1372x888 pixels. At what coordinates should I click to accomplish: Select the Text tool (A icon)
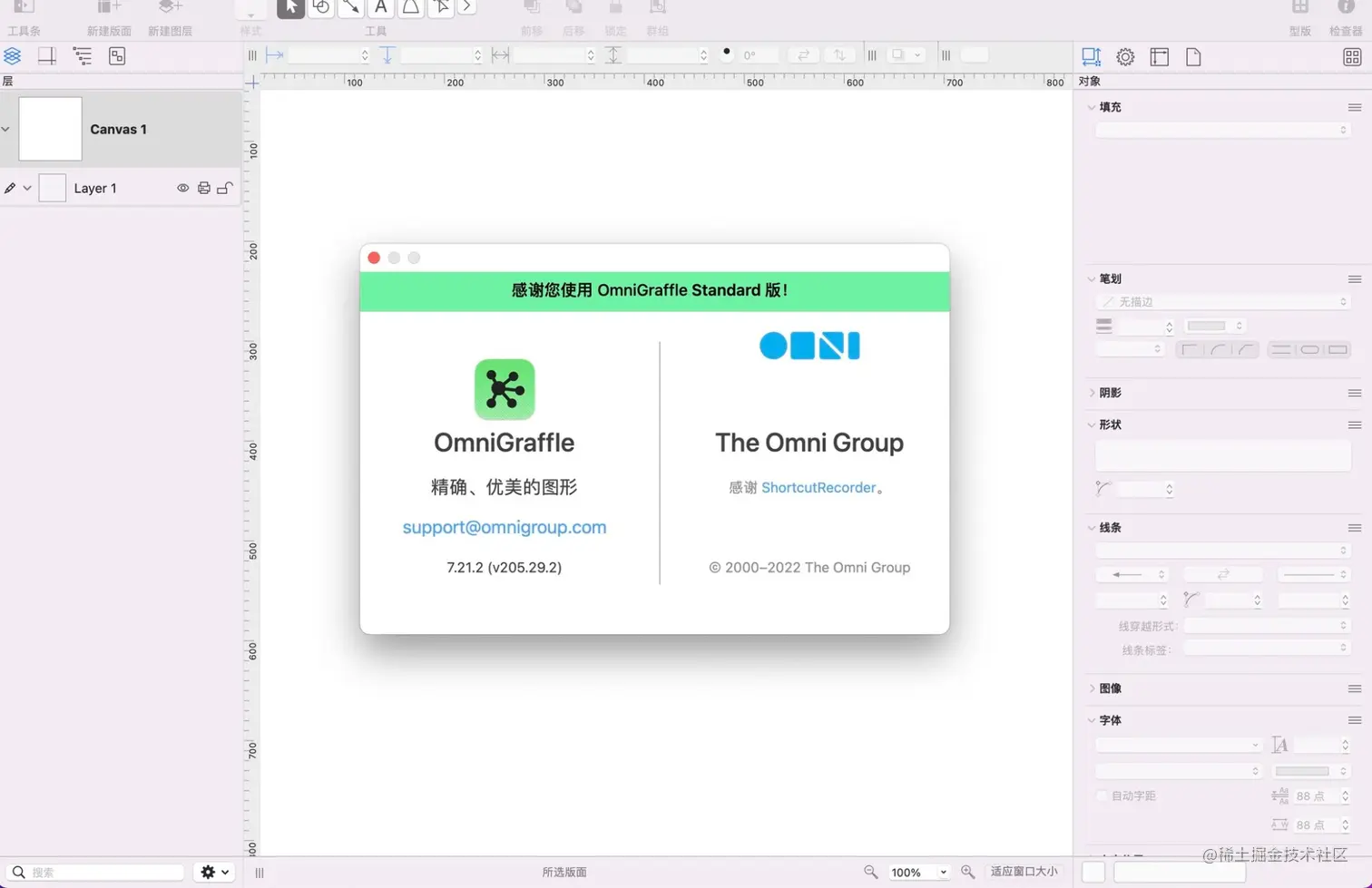pos(381,7)
